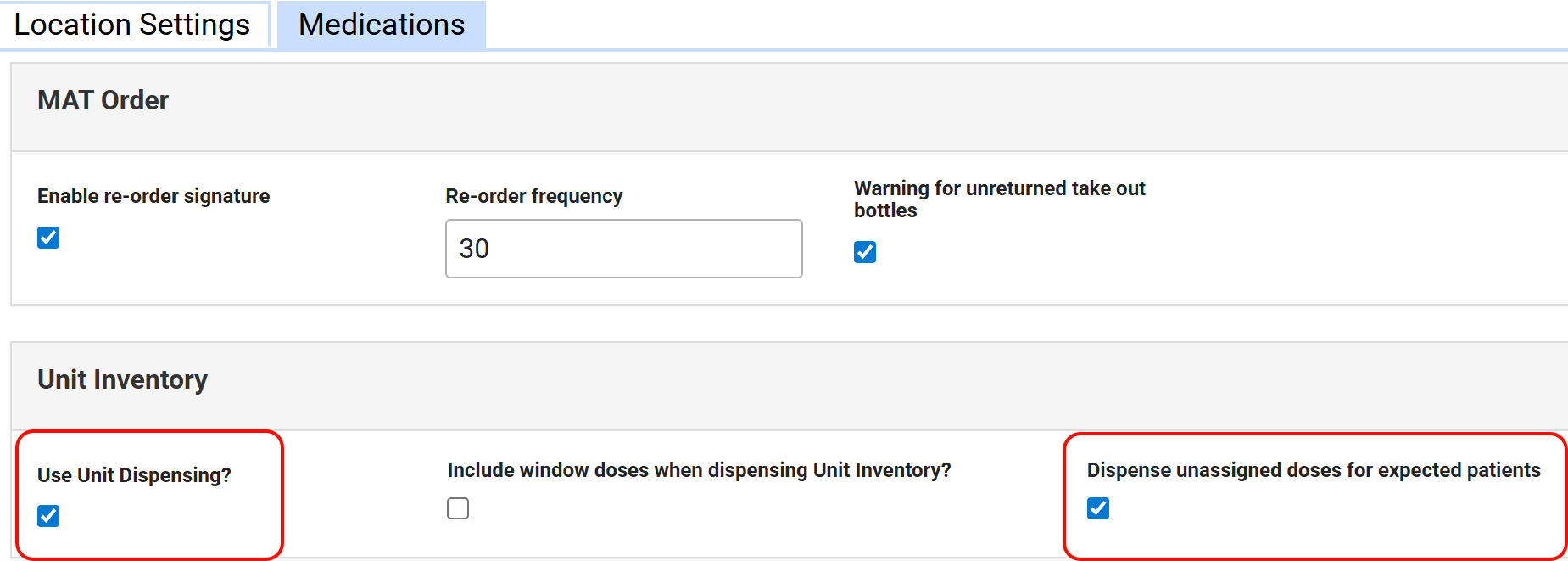This screenshot has width=1568, height=561.
Task: Toggle unreturned take out bottles warning checkbox
Action: 865,252
